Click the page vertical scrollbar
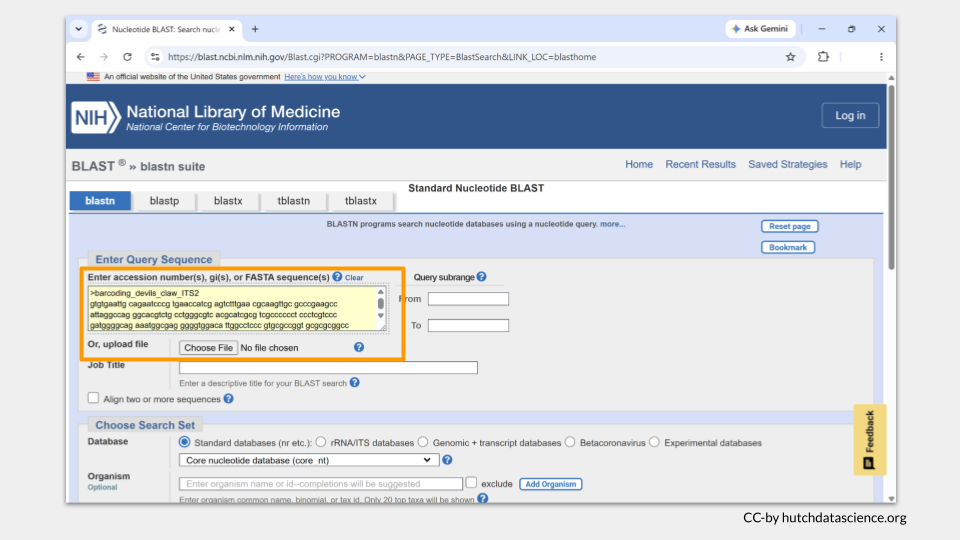Screen dimensions: 960x540 click(891, 178)
